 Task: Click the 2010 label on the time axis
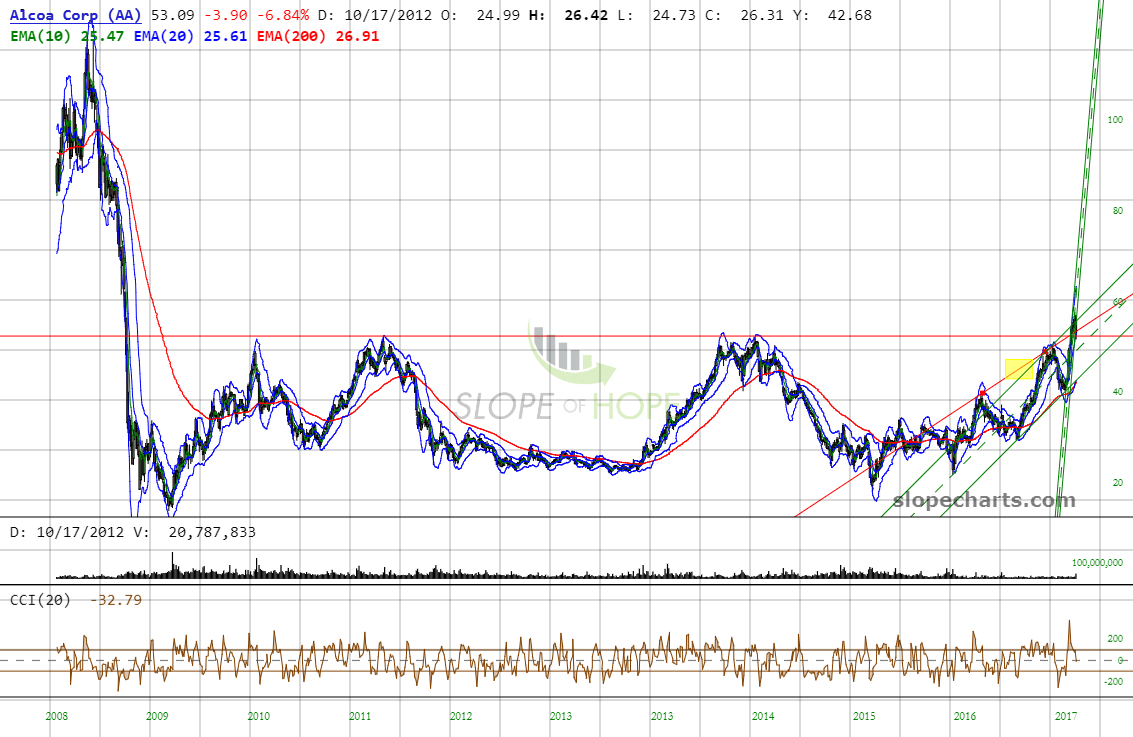259,716
